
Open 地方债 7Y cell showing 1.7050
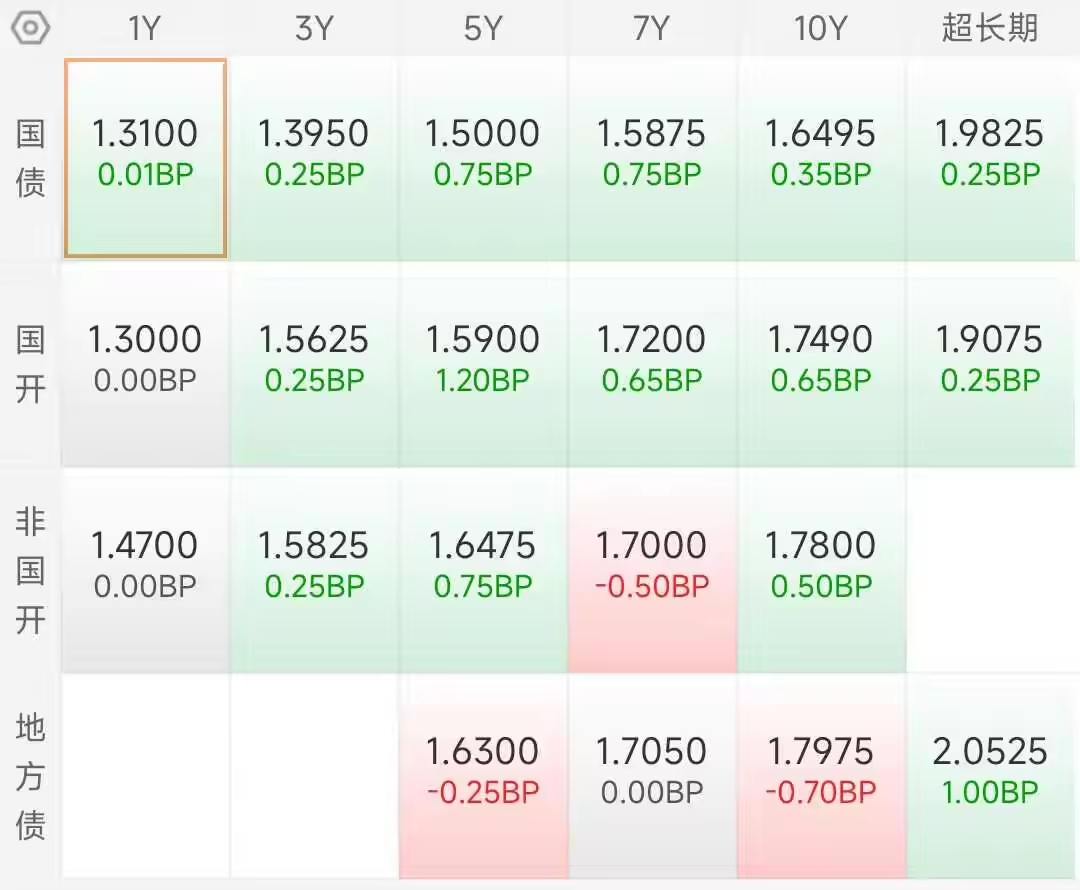tap(652, 776)
